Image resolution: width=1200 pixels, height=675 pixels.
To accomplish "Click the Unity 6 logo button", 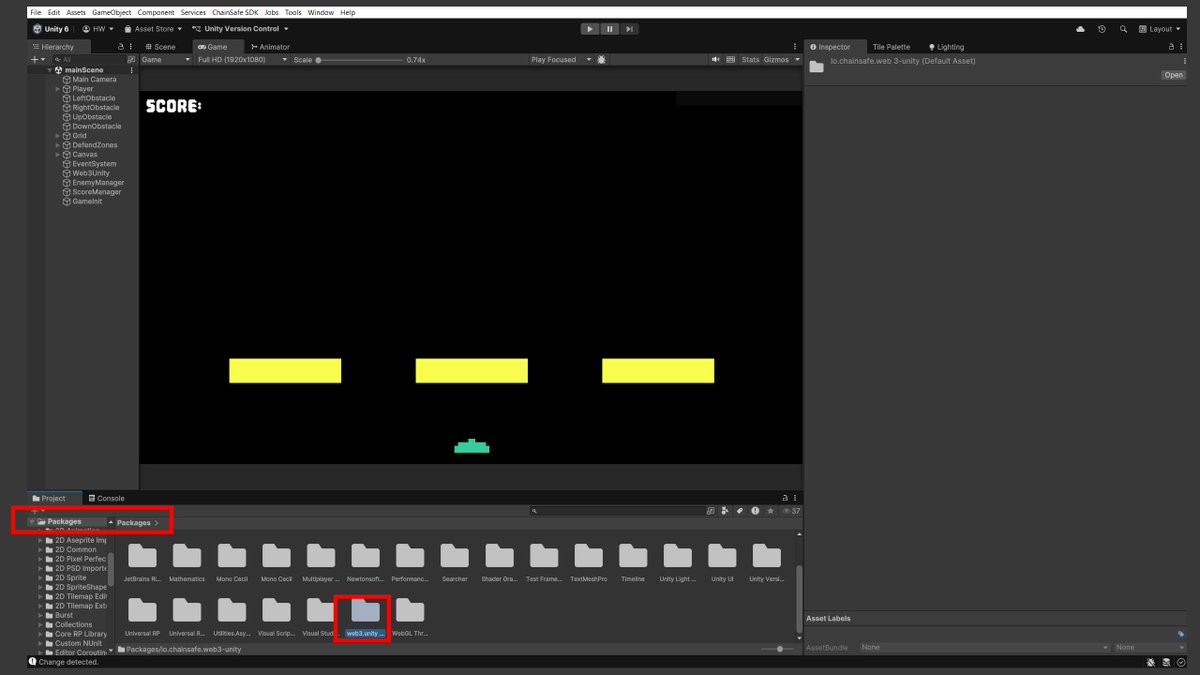I will coord(51,29).
